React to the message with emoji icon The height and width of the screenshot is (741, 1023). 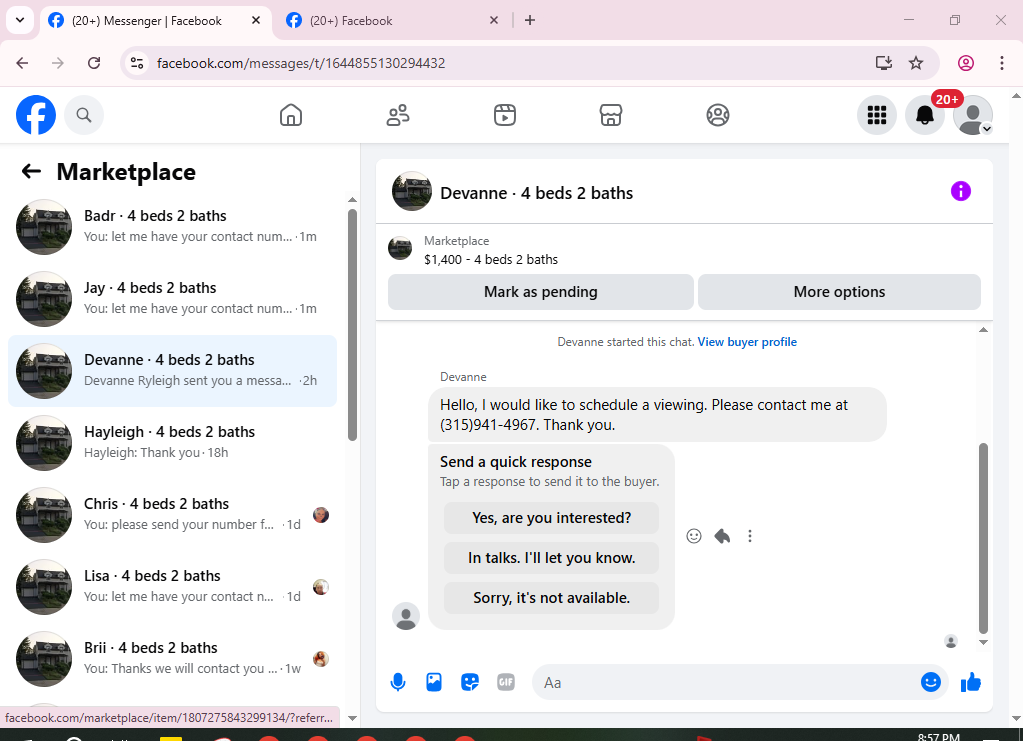coord(694,536)
